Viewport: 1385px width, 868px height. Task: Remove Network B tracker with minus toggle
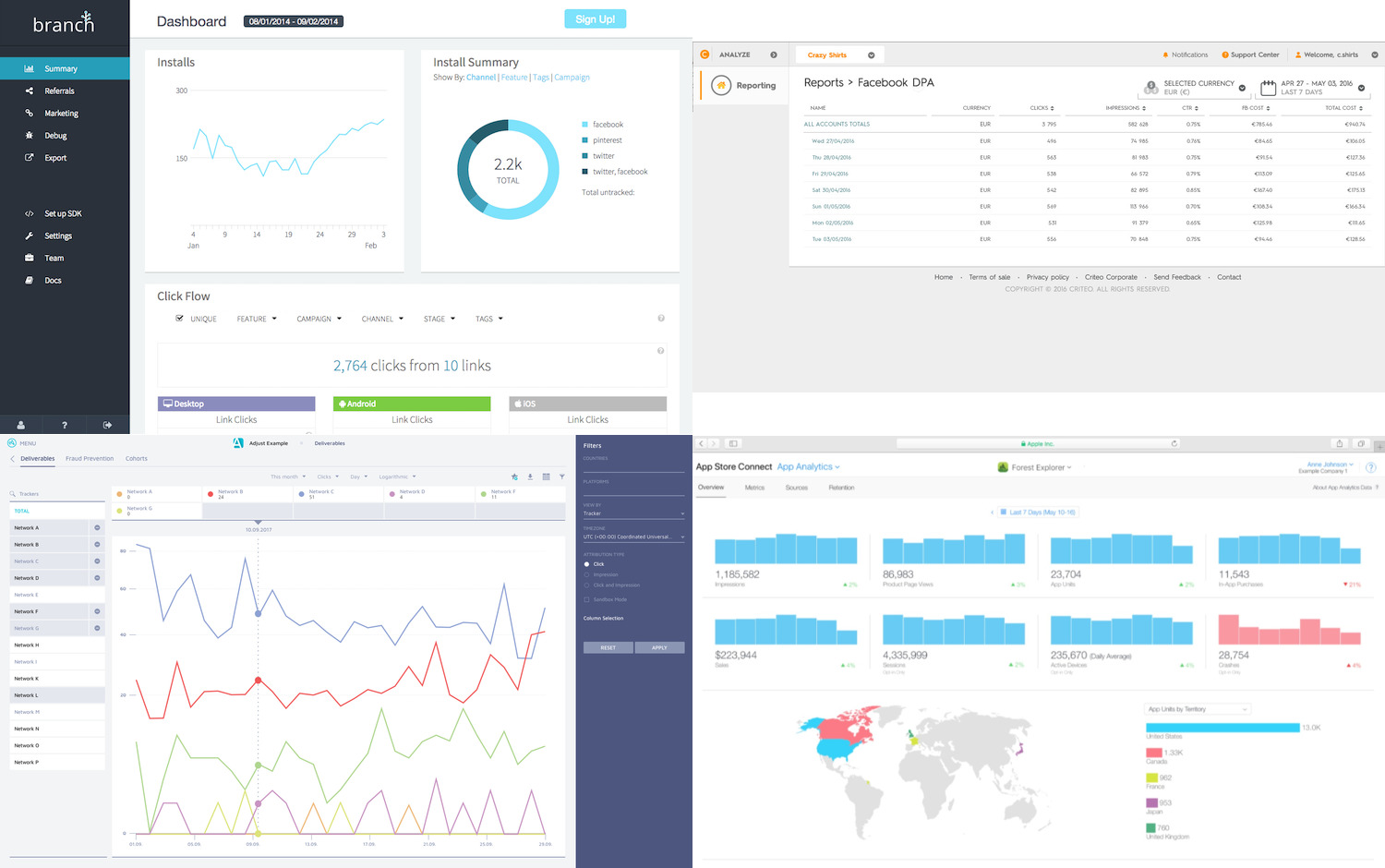pyautogui.click(x=97, y=544)
